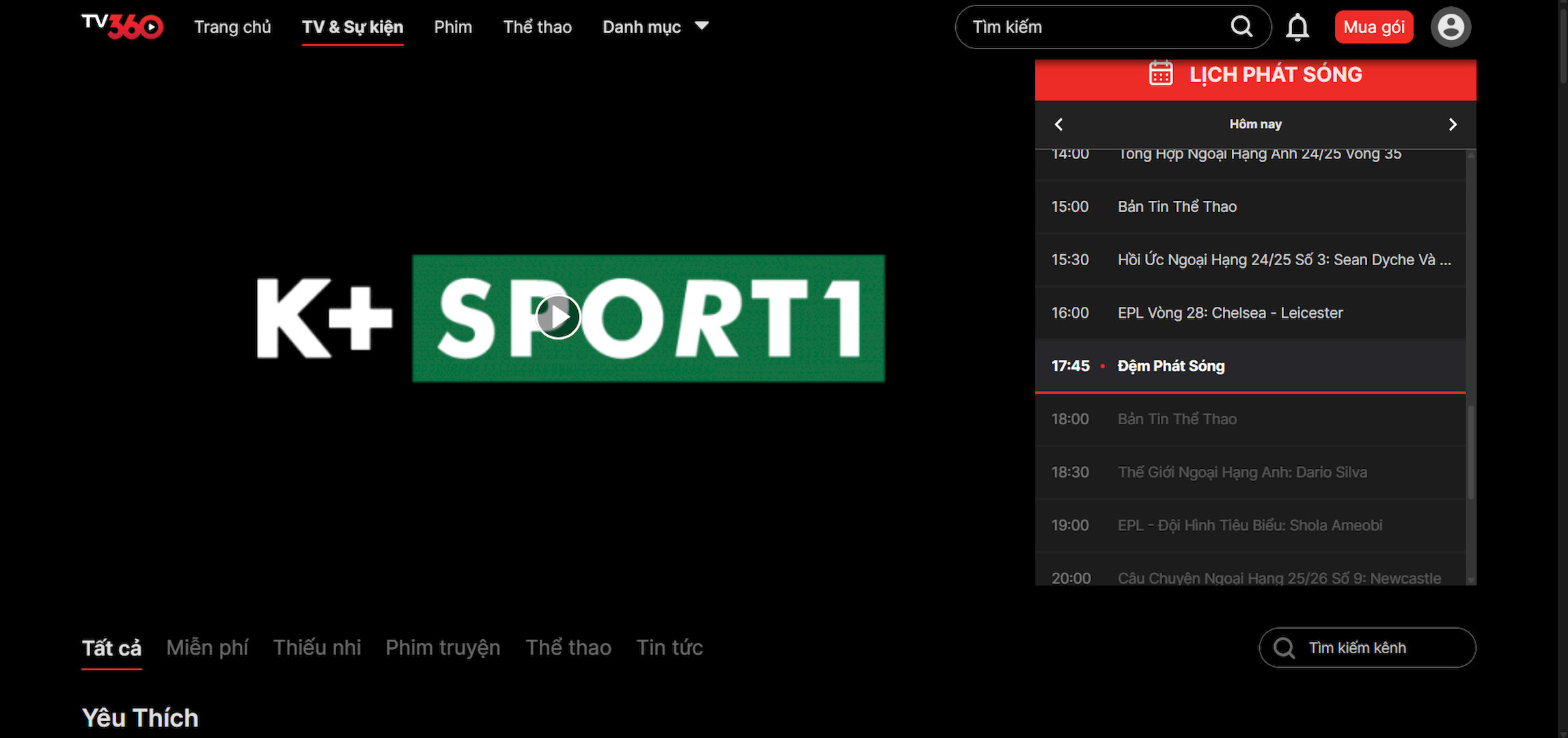Click the Mua gói button
This screenshot has height=738, width=1568.
(x=1374, y=27)
